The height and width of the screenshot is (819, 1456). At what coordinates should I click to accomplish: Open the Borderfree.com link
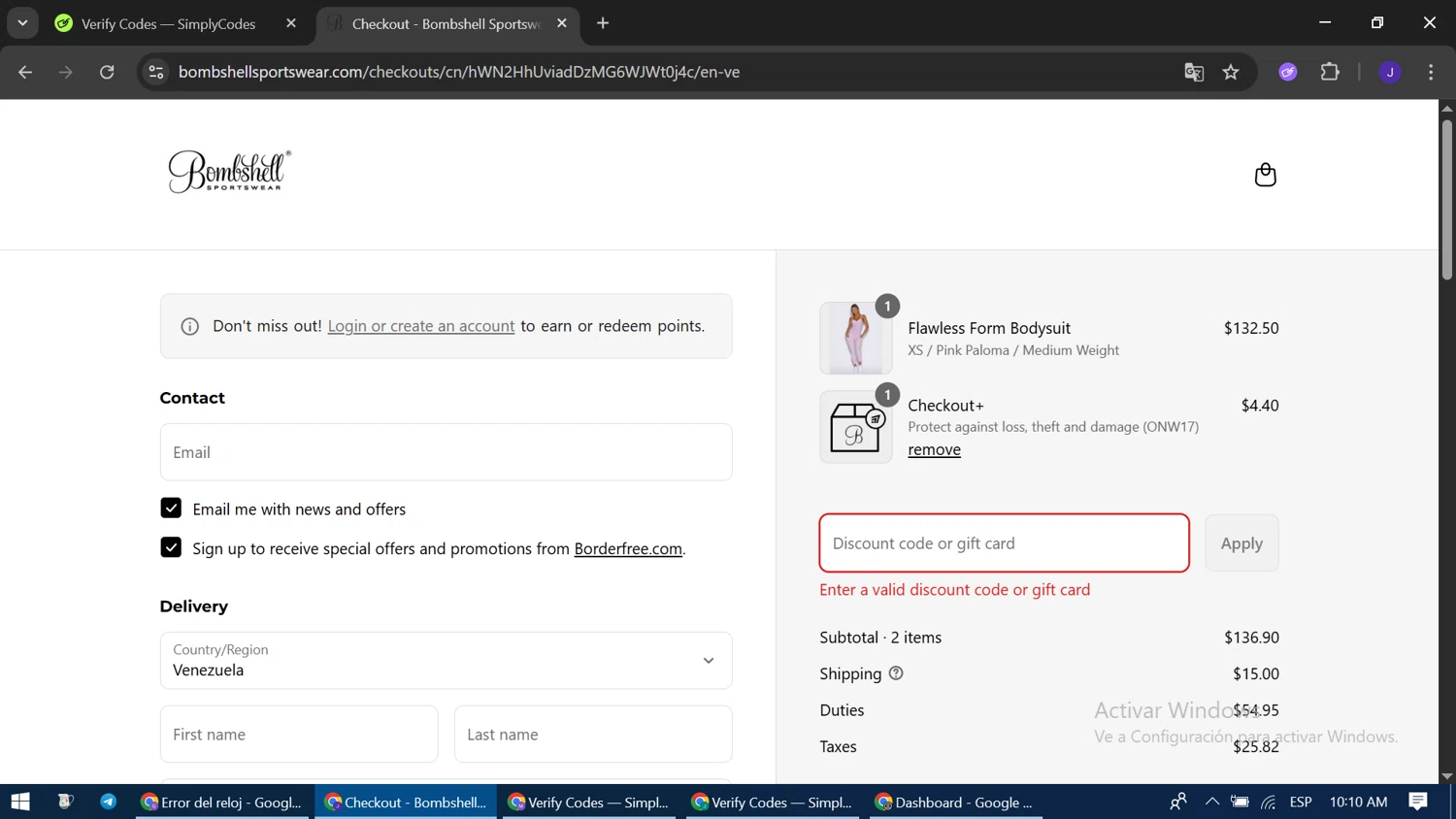628,548
